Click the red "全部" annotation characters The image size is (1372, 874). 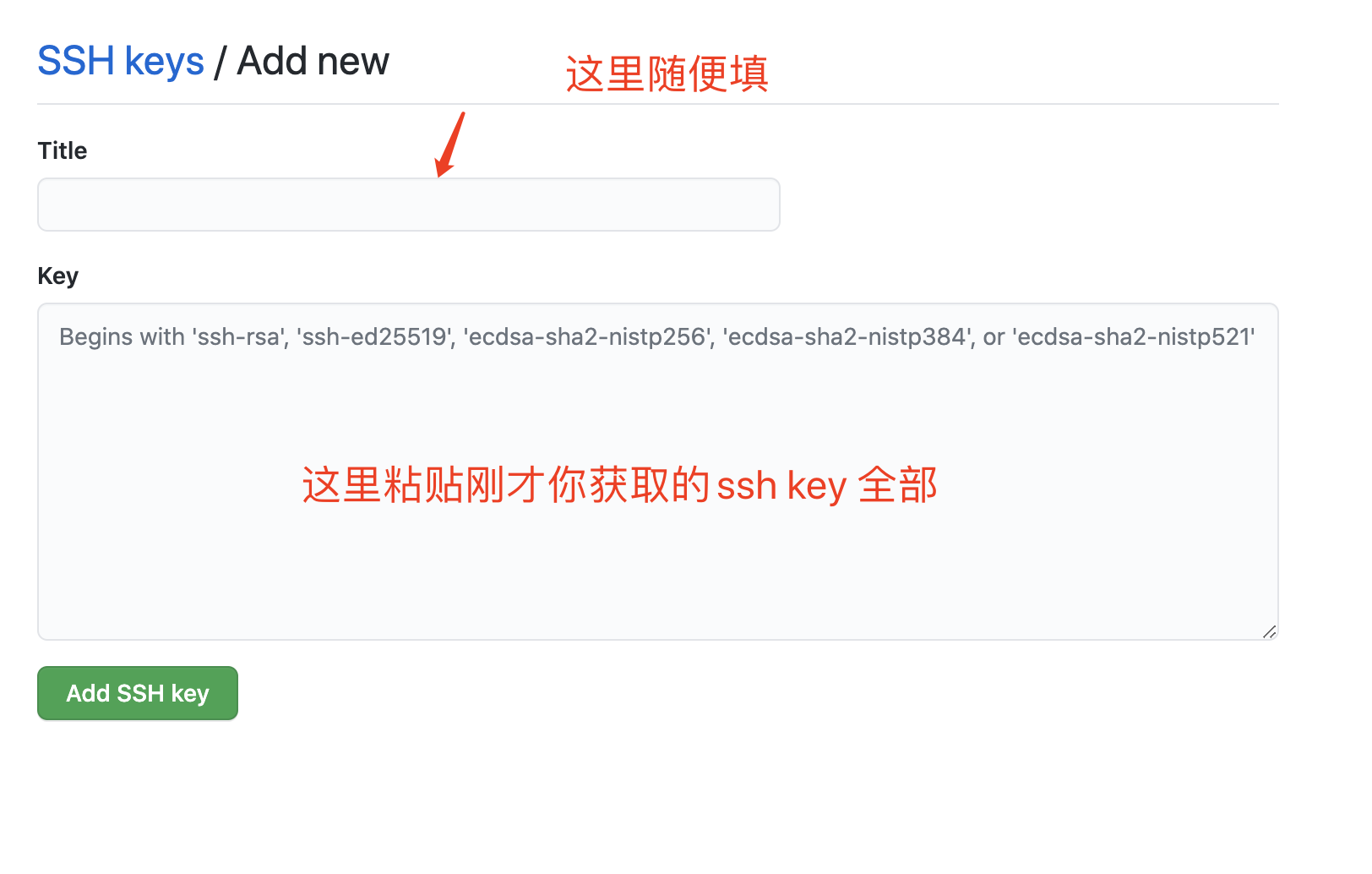pyautogui.click(x=898, y=485)
